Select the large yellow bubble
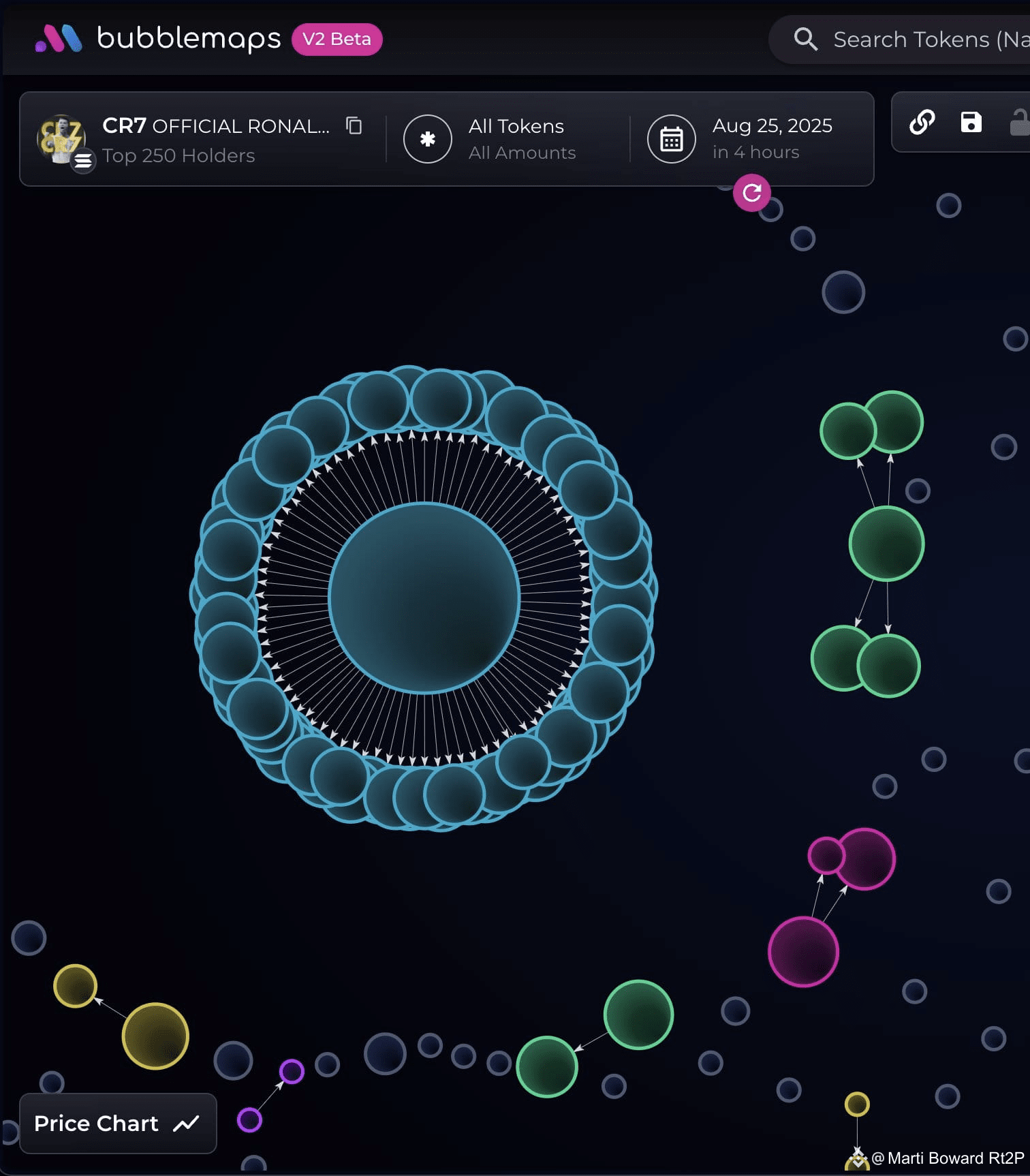The width and height of the screenshot is (1030, 1176). (155, 1036)
